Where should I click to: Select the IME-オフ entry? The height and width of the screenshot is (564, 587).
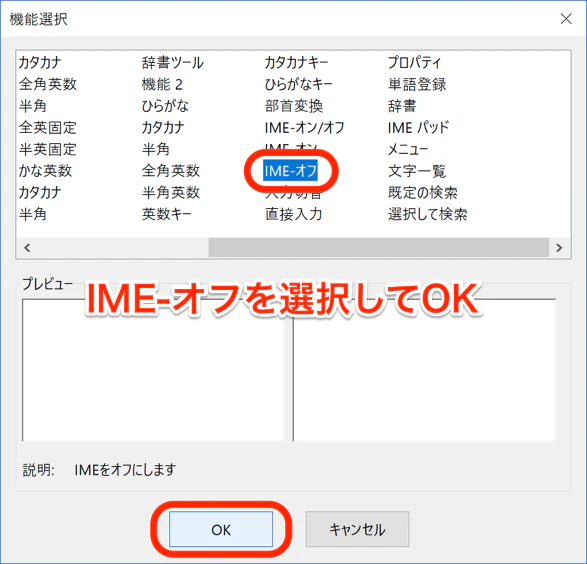pyautogui.click(x=291, y=171)
